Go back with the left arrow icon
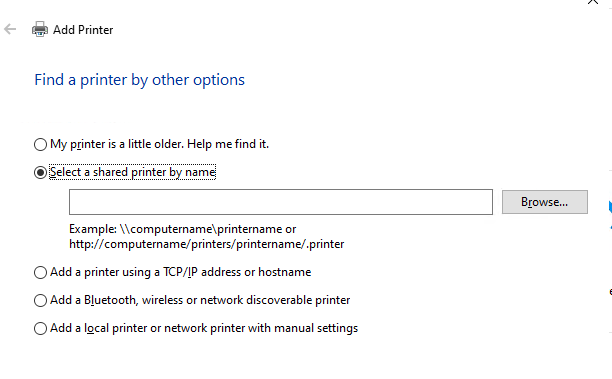Screen dimensions: 612x379 pyautogui.click(x=10, y=29)
